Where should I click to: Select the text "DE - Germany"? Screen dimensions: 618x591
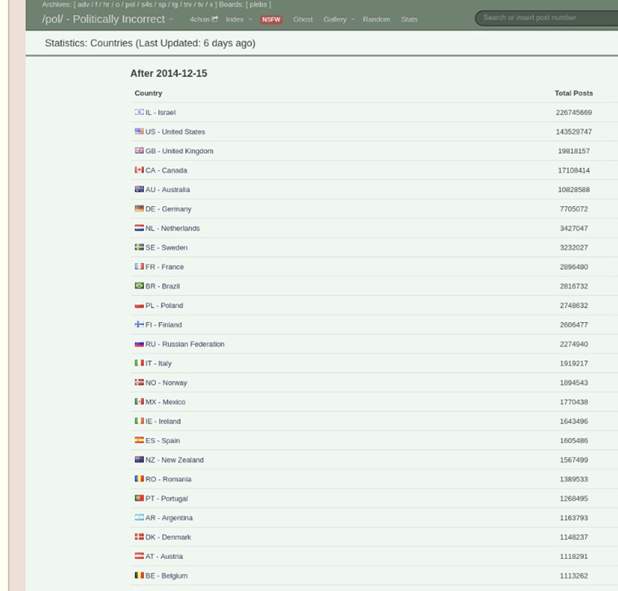(x=168, y=209)
